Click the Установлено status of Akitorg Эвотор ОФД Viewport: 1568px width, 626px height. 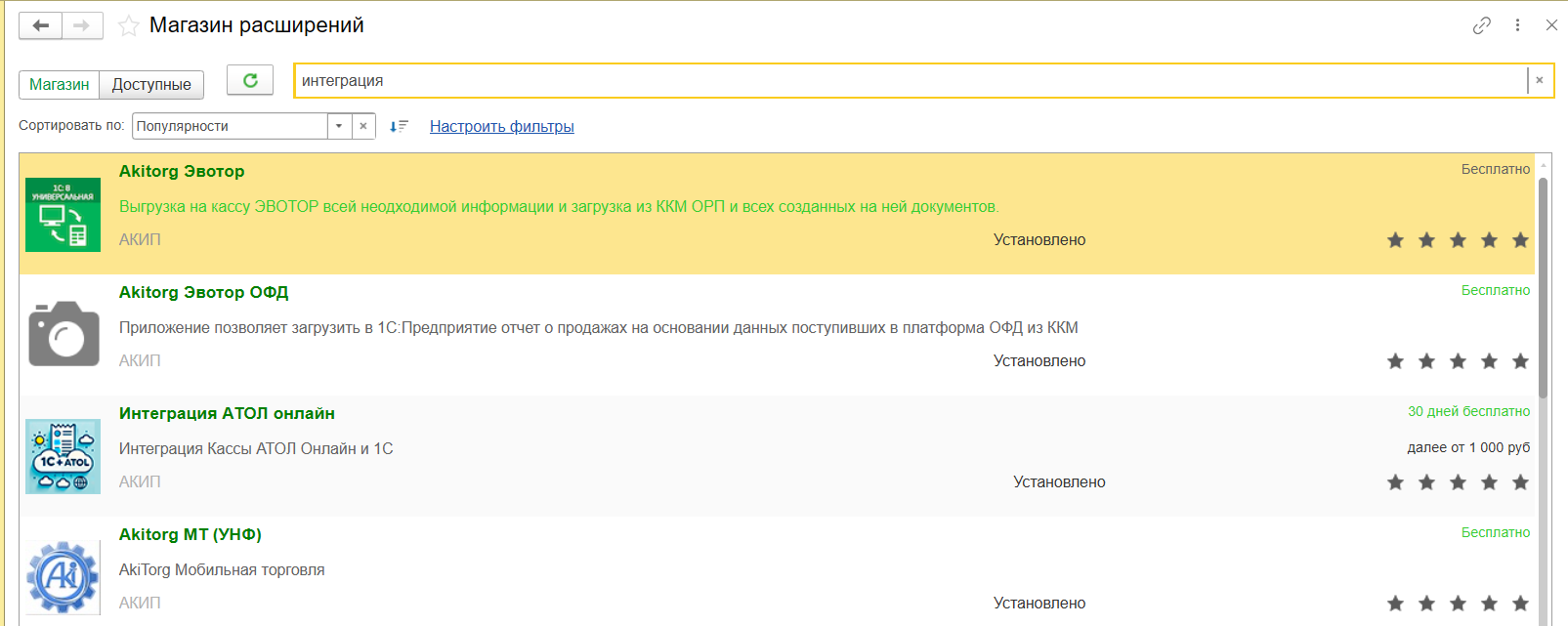tap(1039, 361)
